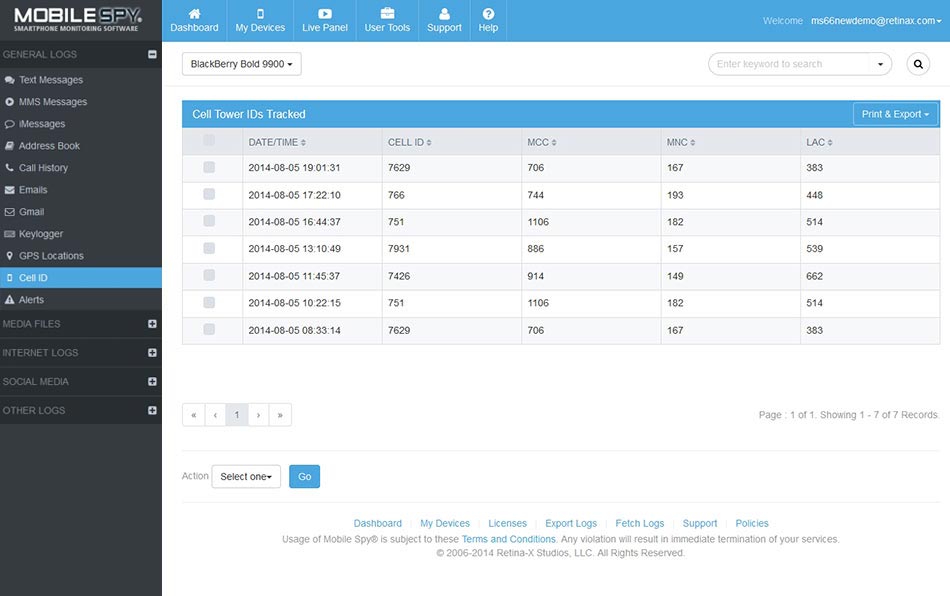The width and height of the screenshot is (950, 596).
Task: Open the Help question mark icon
Action: click(488, 15)
